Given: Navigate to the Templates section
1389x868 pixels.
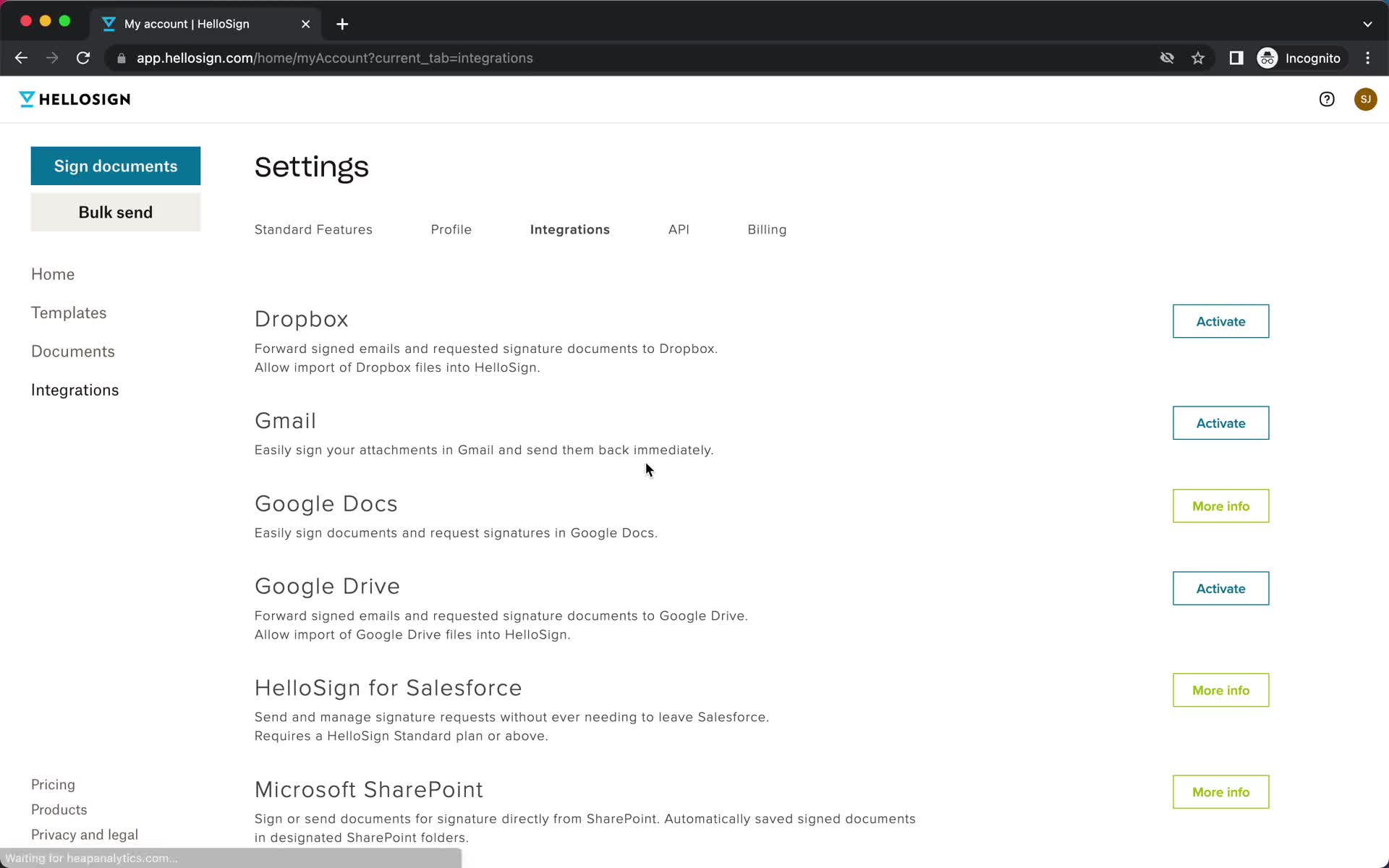Looking at the screenshot, I should (x=69, y=313).
